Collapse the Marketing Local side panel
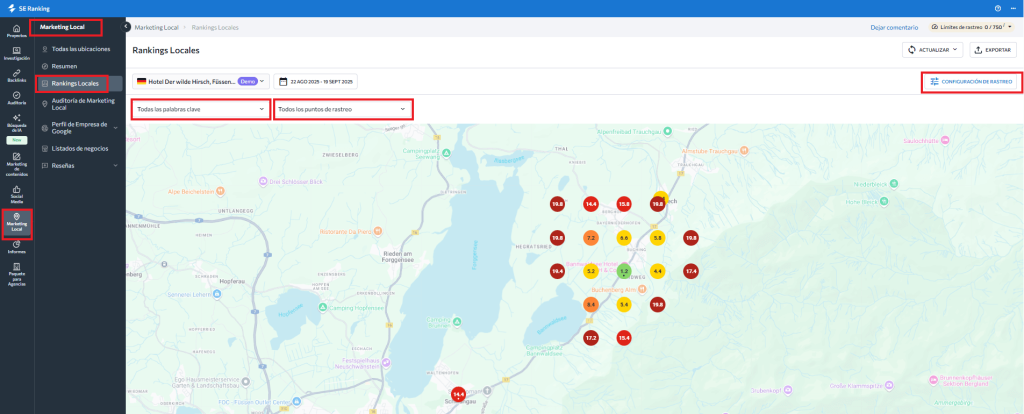The image size is (1024, 414). (126, 26)
